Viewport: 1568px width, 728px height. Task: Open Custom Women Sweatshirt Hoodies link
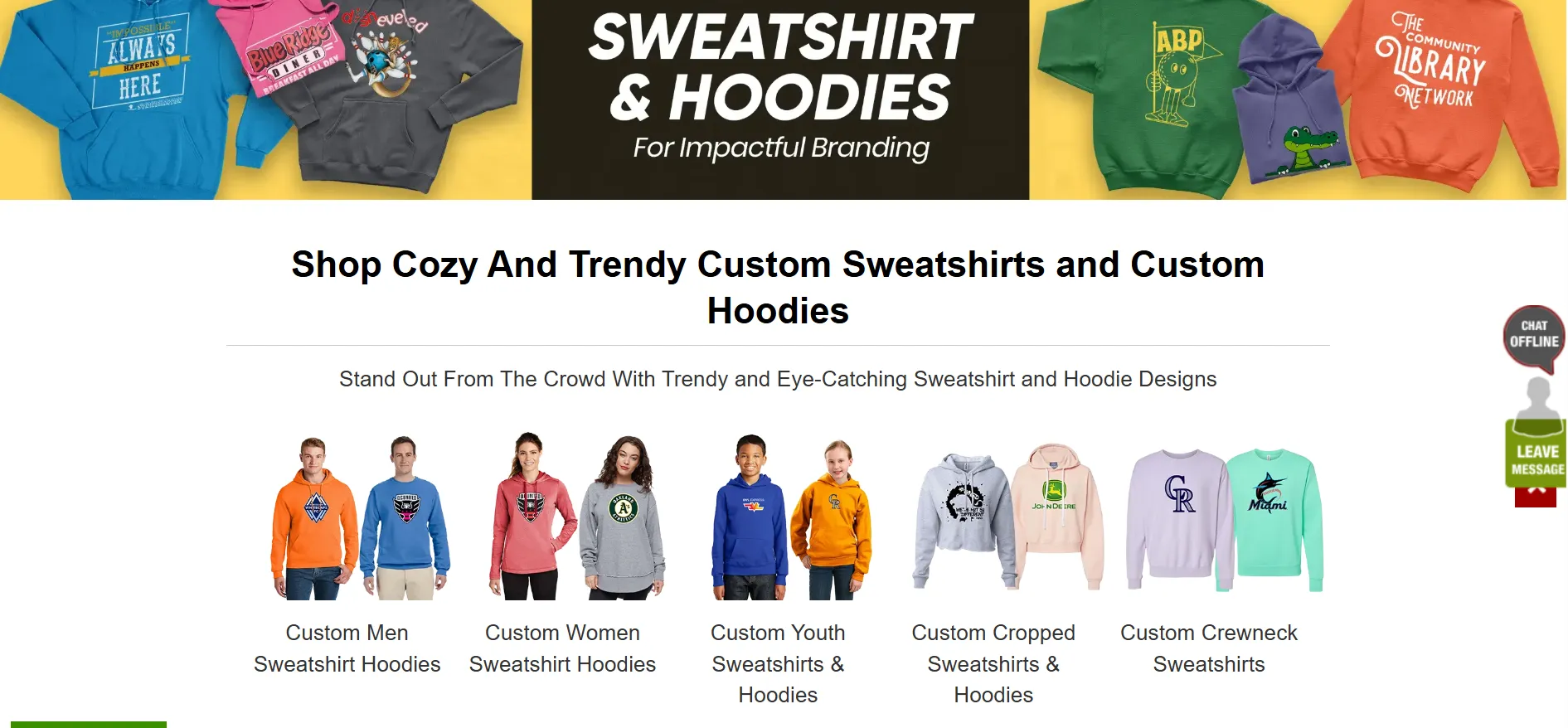[x=562, y=648]
